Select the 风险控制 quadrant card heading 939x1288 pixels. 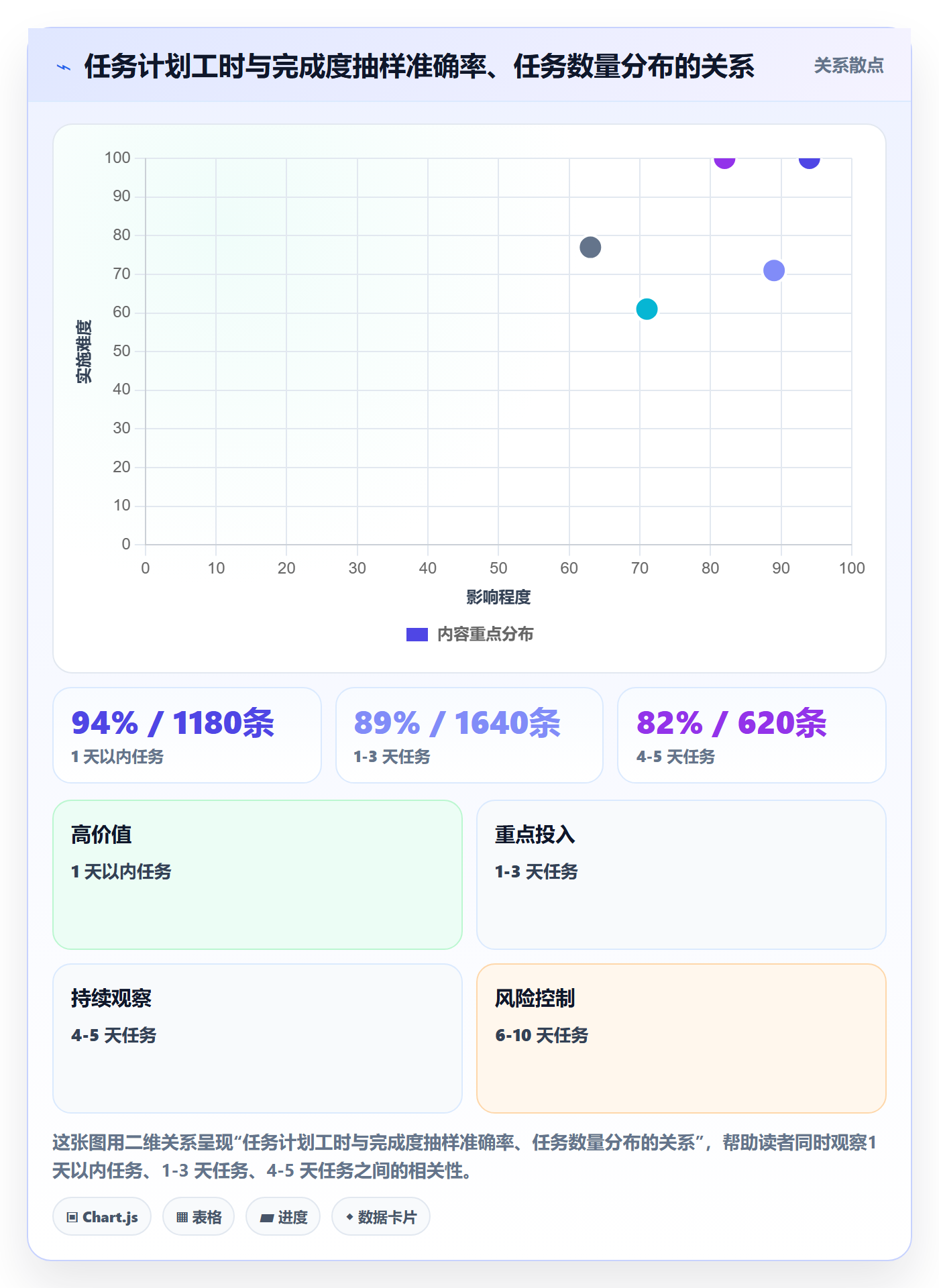point(535,998)
